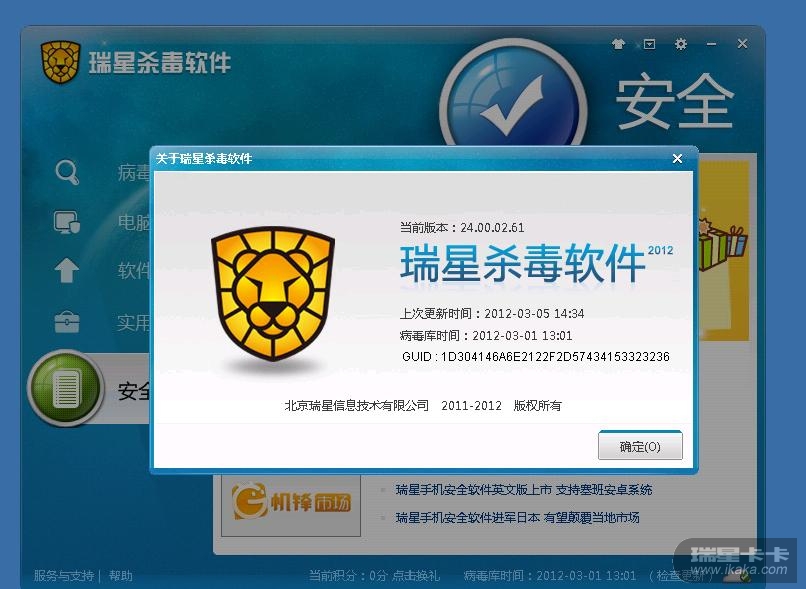Click 上次更新时间 2012-03-05 14:34 text
Viewport: 806px width, 589px height.
pos(492,314)
